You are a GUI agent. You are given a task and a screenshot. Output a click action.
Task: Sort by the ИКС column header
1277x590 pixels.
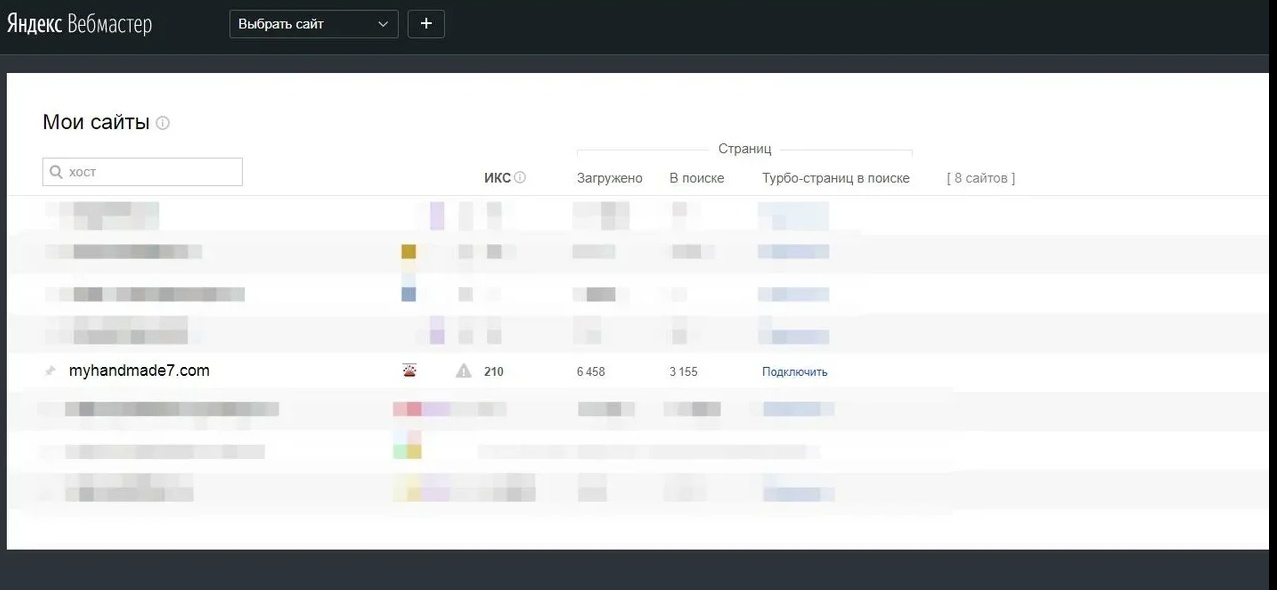tap(497, 178)
